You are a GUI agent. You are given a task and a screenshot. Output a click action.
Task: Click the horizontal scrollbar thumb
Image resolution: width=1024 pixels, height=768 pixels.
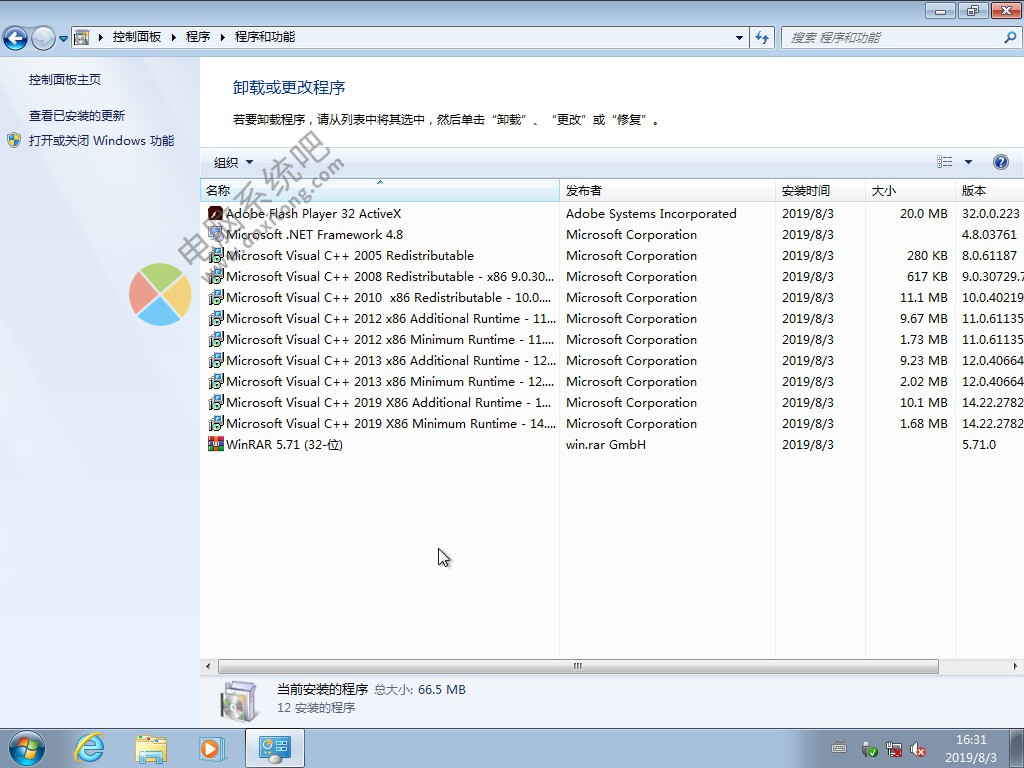578,666
